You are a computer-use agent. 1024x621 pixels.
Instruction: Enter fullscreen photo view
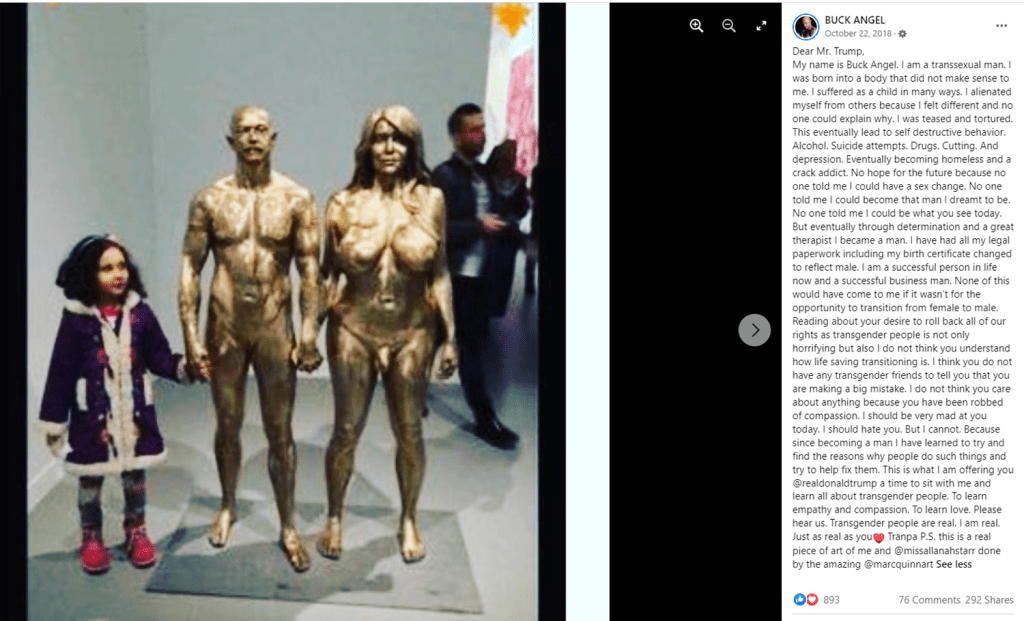pyautogui.click(x=761, y=25)
